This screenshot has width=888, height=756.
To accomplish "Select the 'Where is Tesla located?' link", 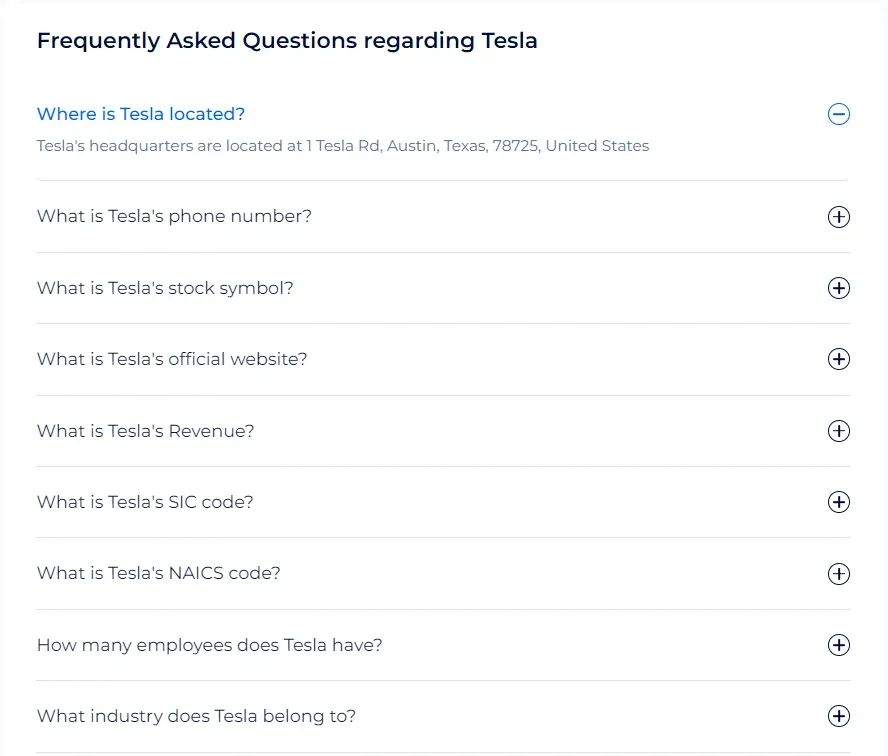I will click(x=140, y=114).
